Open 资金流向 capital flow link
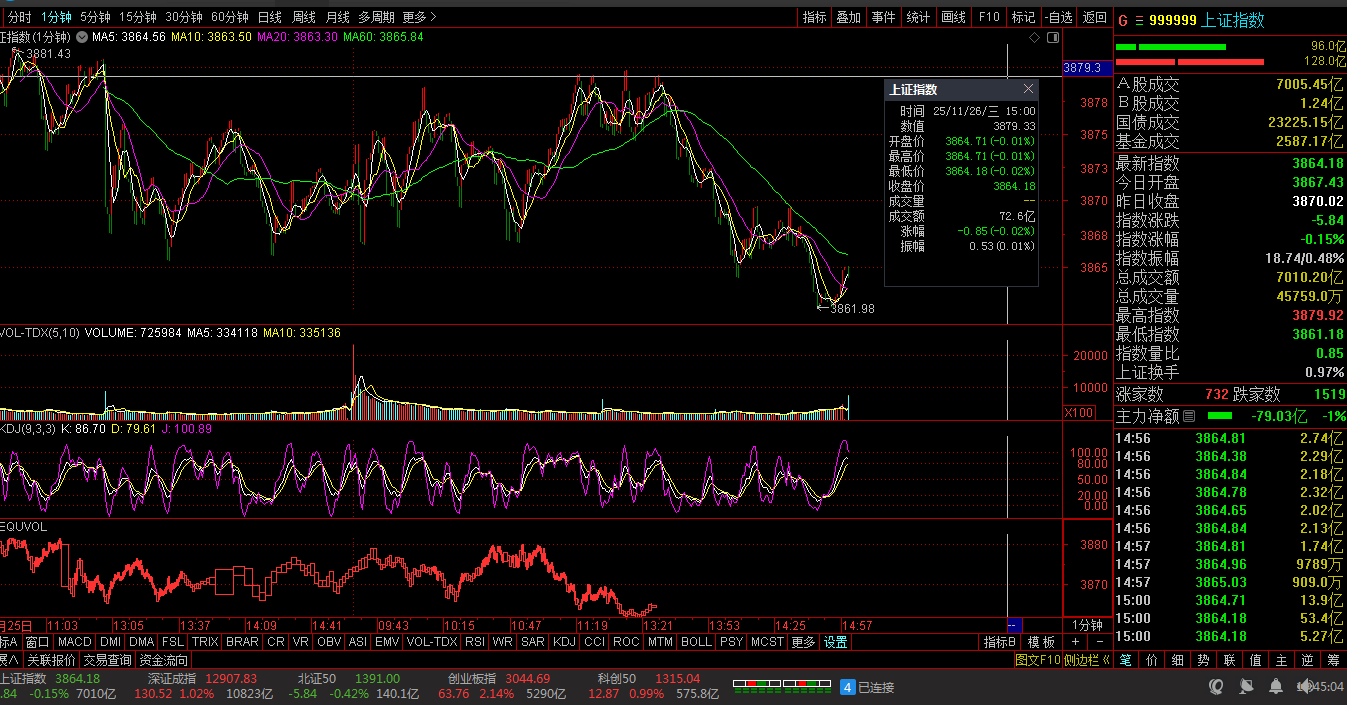Image resolution: width=1347 pixels, height=705 pixels. point(163,660)
